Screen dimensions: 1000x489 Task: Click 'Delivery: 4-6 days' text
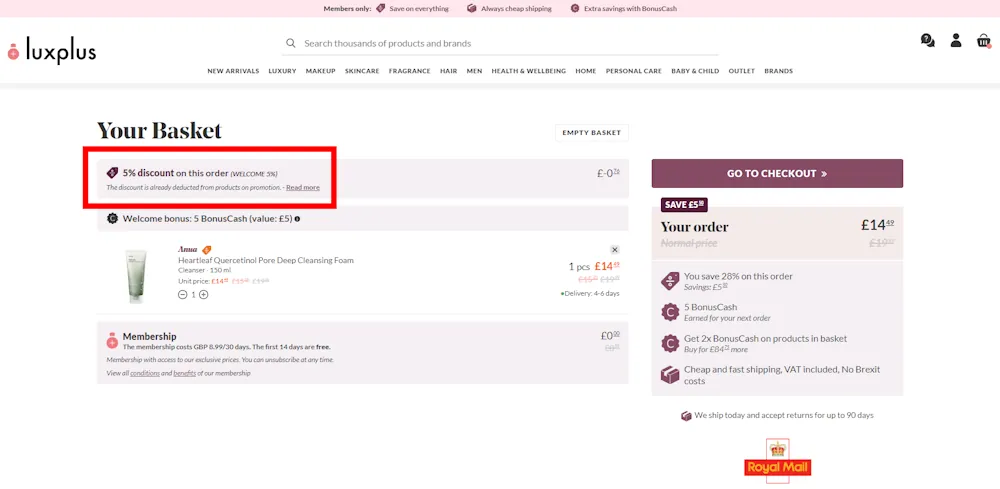click(x=590, y=293)
